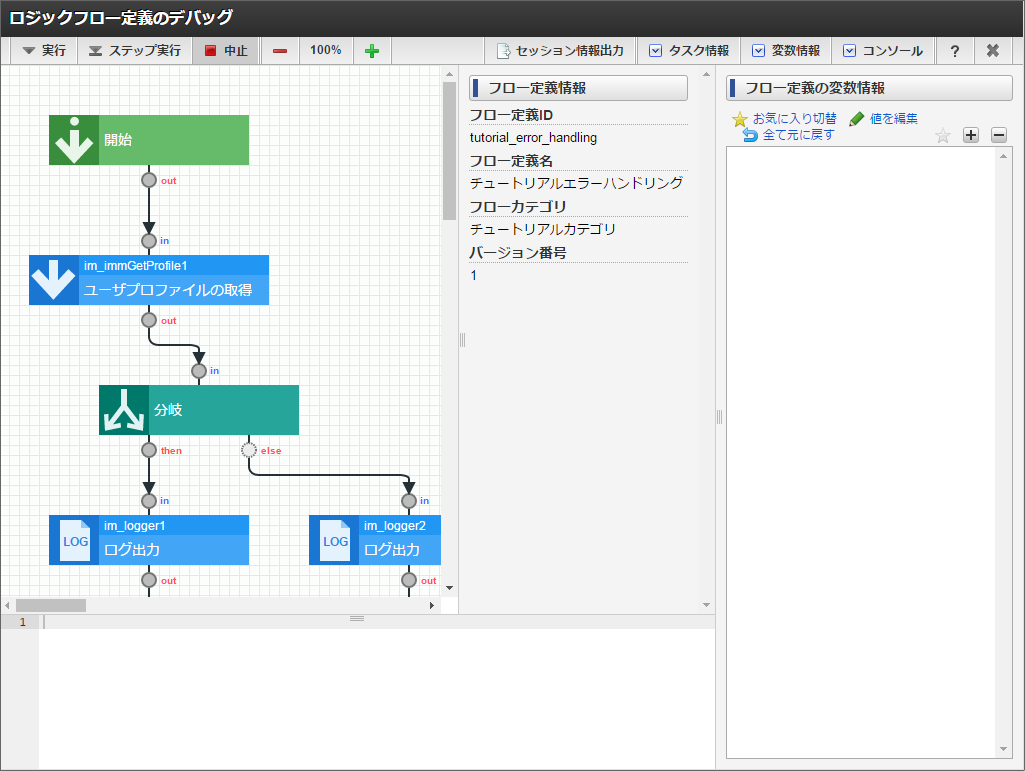Click the canvas vertical scrollbar thumb
This screenshot has width=1025, height=771.
click(449, 150)
